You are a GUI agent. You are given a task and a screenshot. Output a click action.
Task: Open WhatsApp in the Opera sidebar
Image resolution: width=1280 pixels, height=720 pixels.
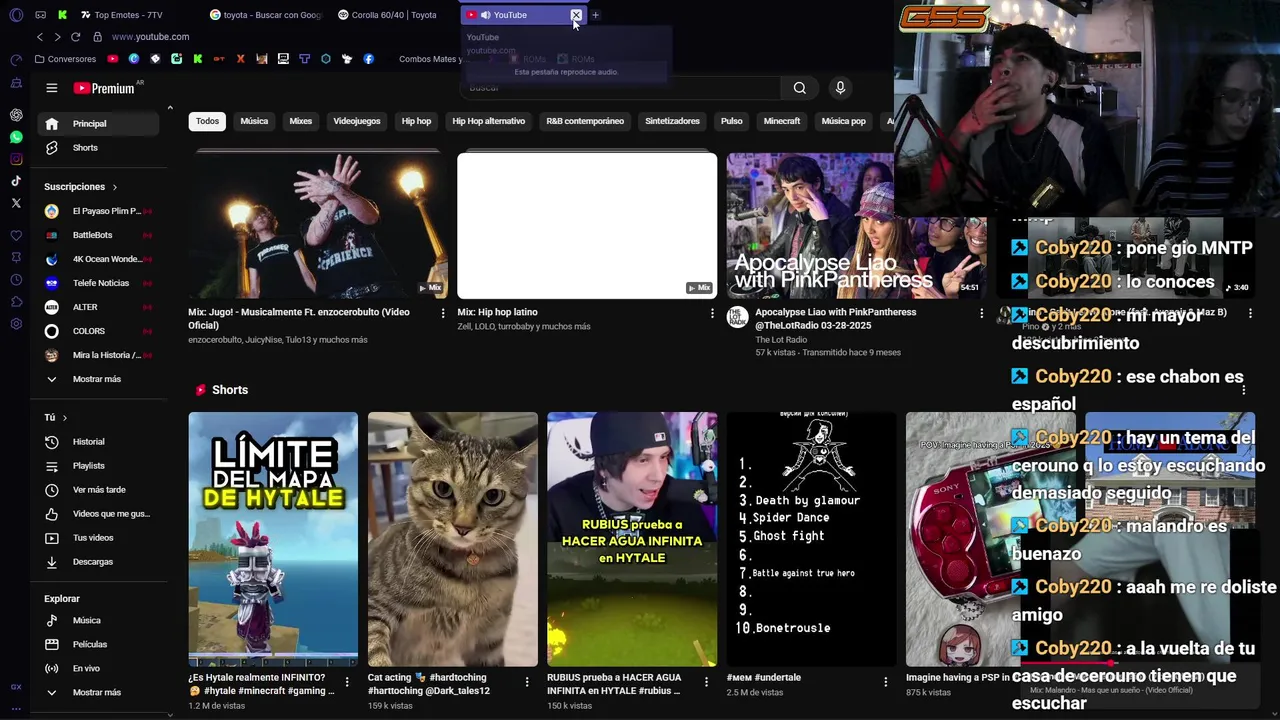[16, 137]
